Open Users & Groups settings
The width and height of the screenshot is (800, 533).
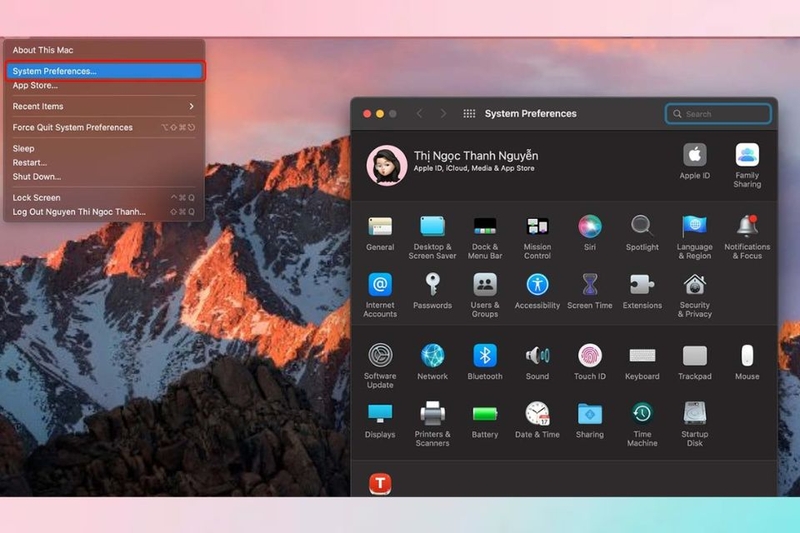485,295
